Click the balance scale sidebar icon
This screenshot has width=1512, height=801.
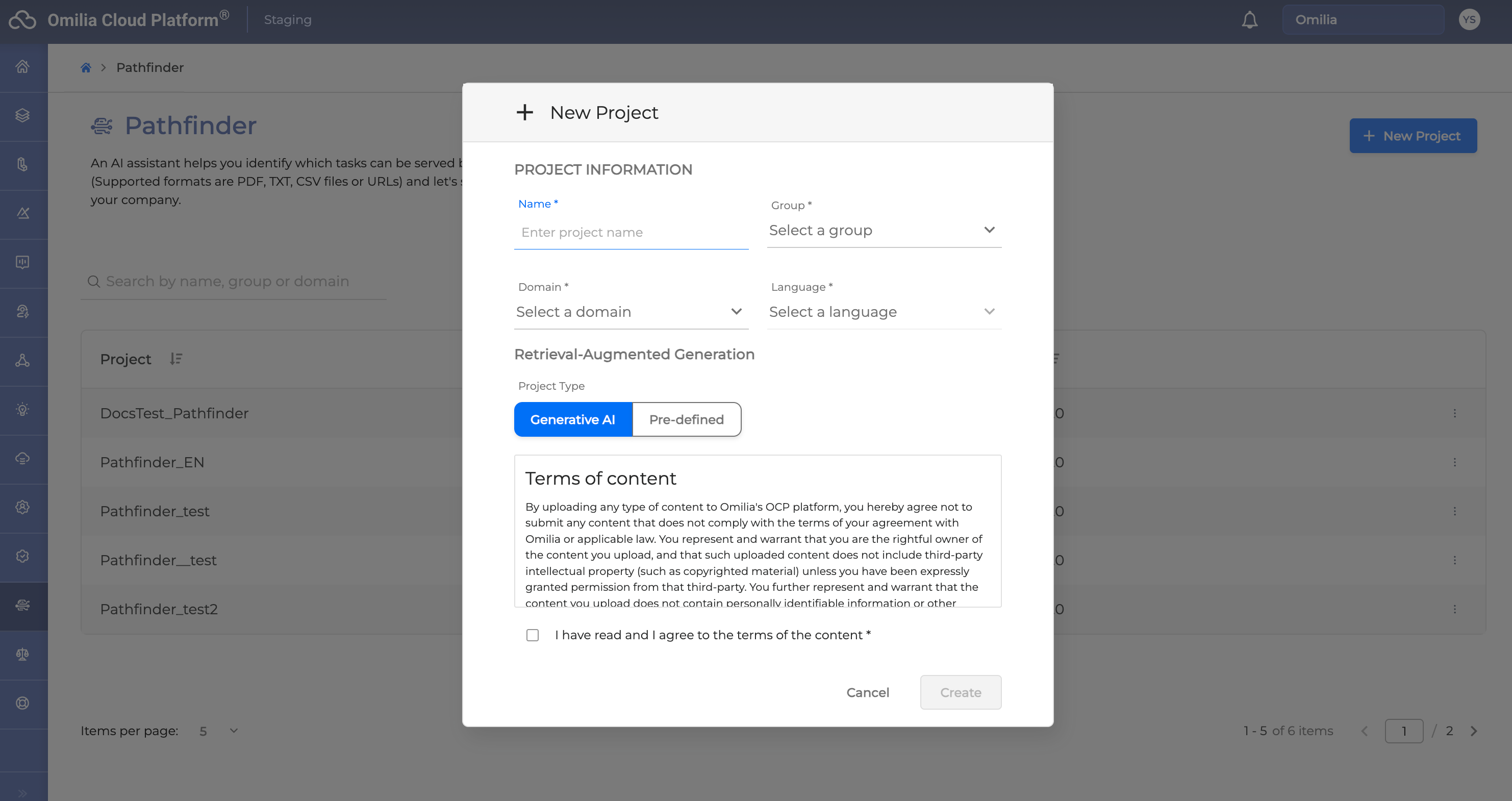pos(23,654)
